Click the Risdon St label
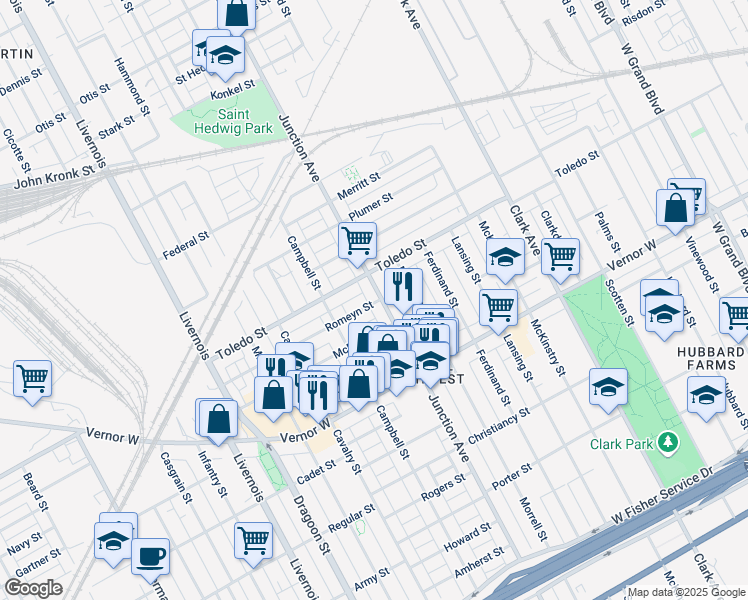Image resolution: width=748 pixels, height=600 pixels. pyautogui.click(x=644, y=13)
